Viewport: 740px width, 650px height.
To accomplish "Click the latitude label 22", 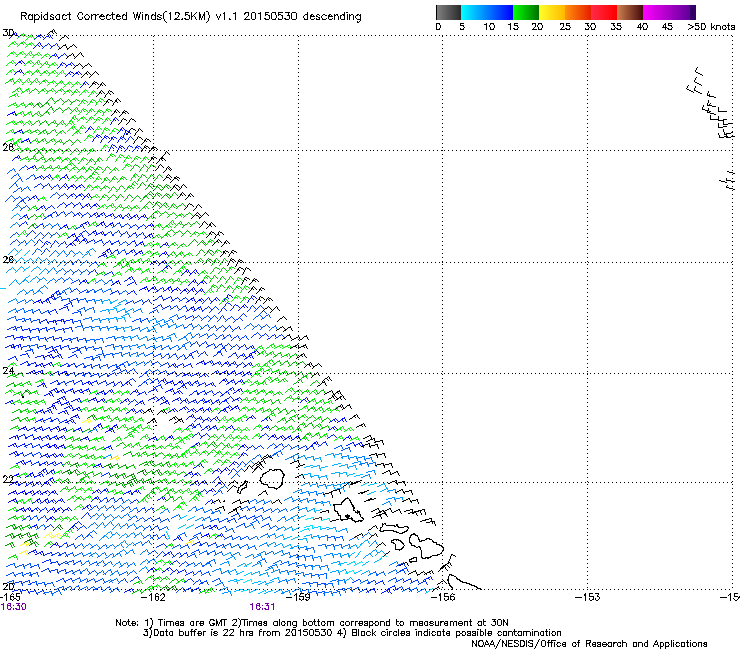I will coord(8,480).
